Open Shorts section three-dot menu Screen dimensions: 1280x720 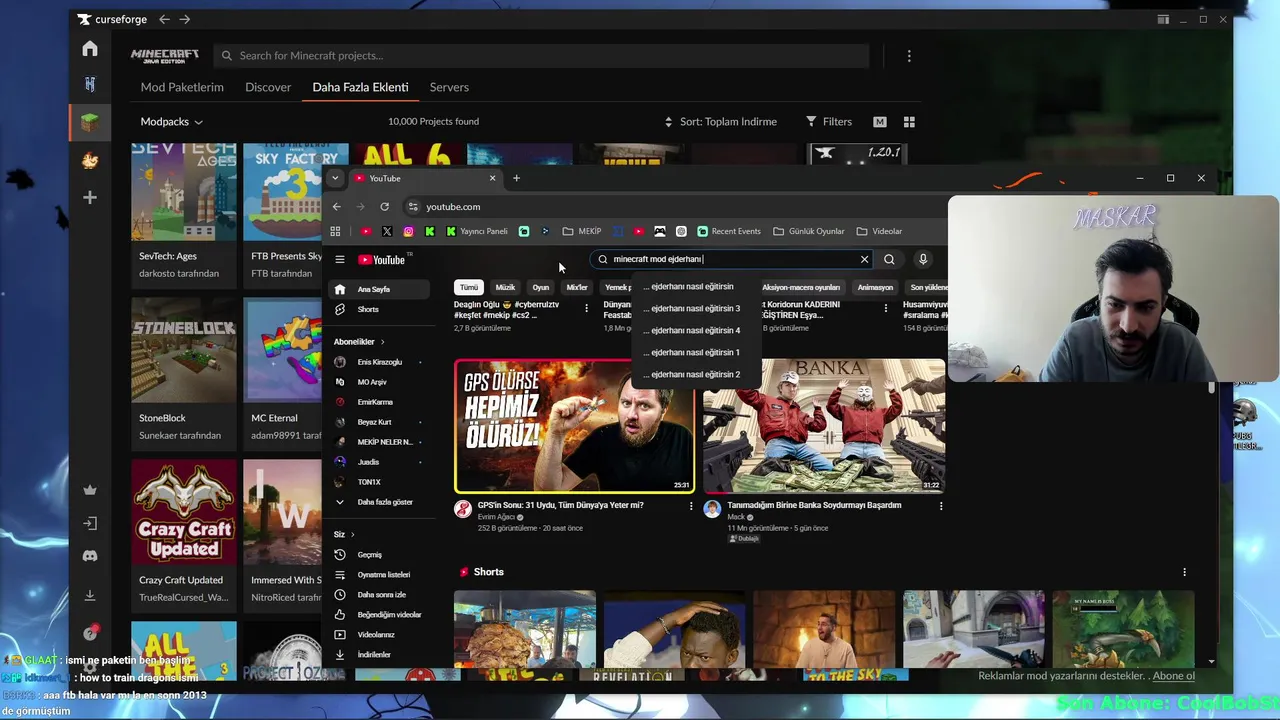1184,572
